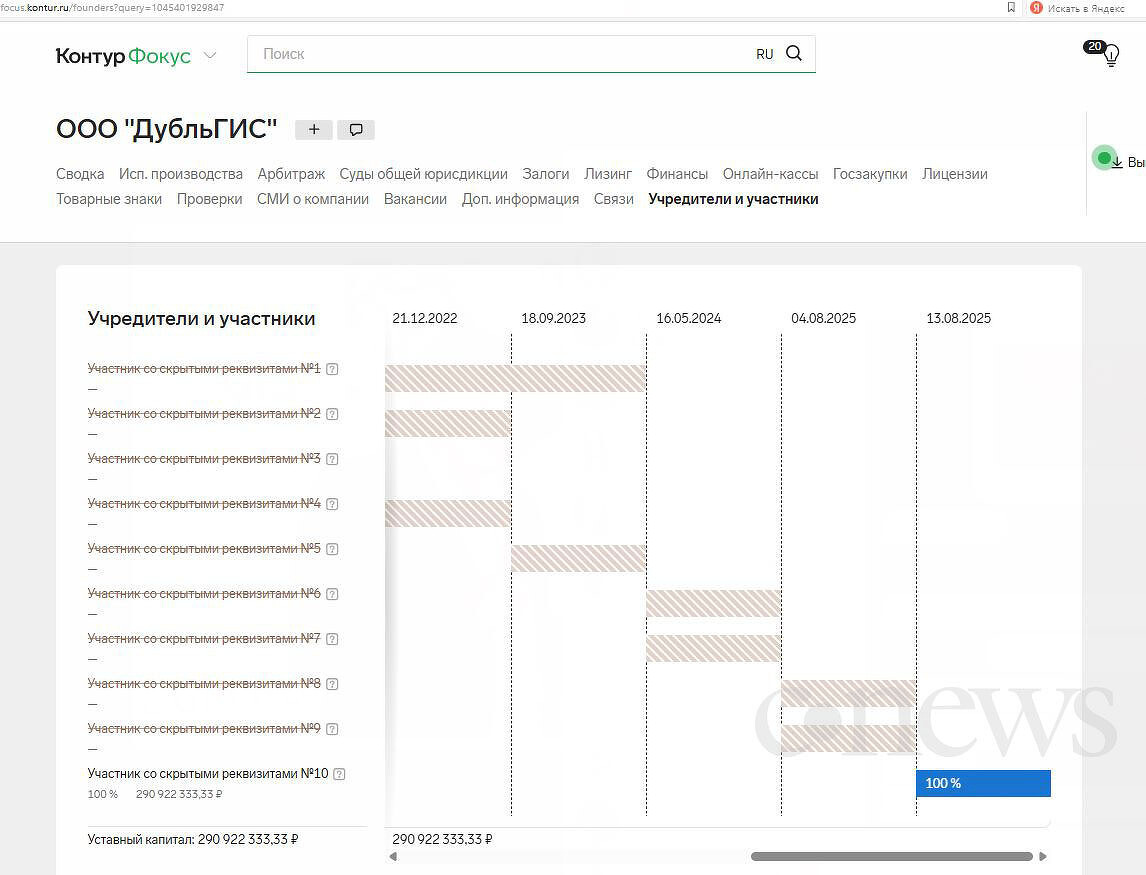Click the blue 100 % ownership bar
The width and height of the screenshot is (1146, 875).
[x=983, y=783]
